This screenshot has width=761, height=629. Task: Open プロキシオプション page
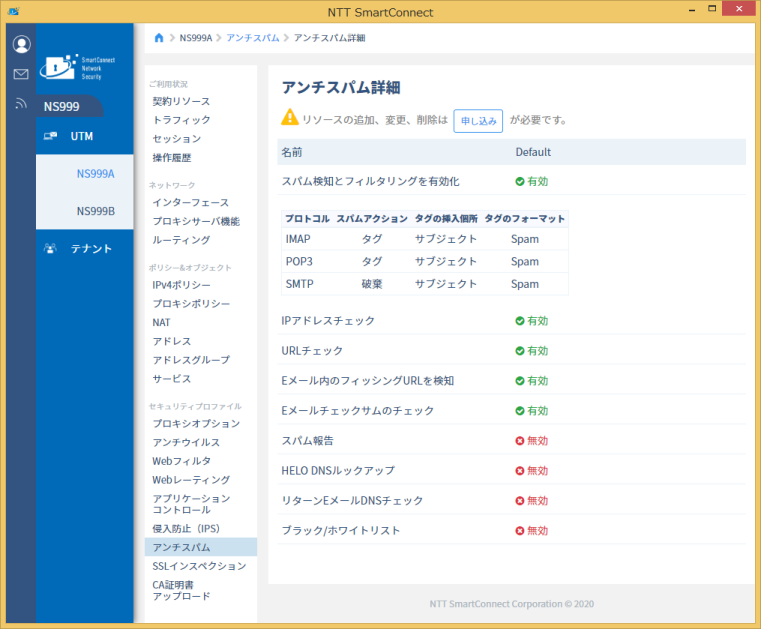196,423
